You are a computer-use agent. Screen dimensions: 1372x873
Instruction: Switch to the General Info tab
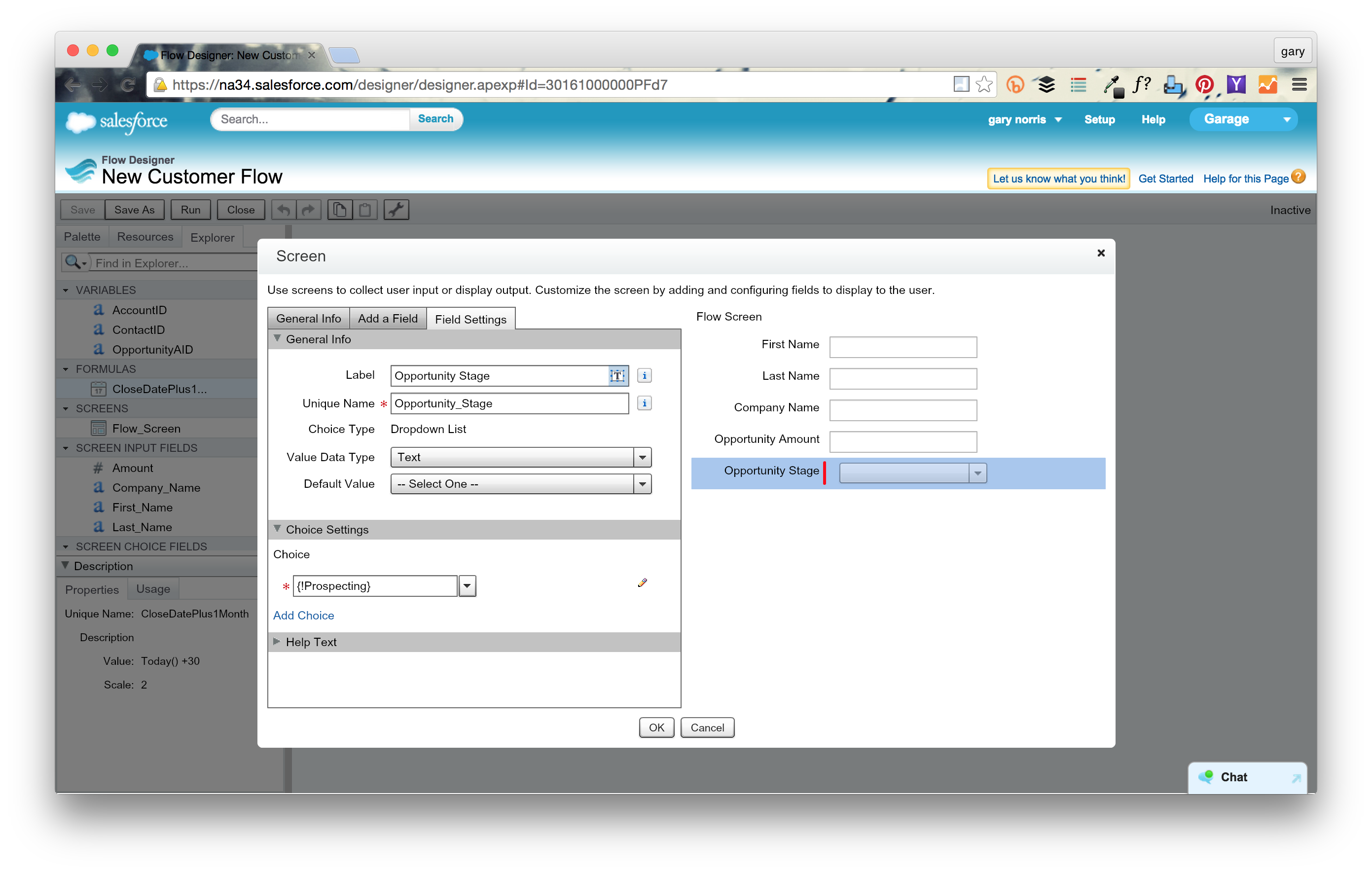[x=308, y=319]
